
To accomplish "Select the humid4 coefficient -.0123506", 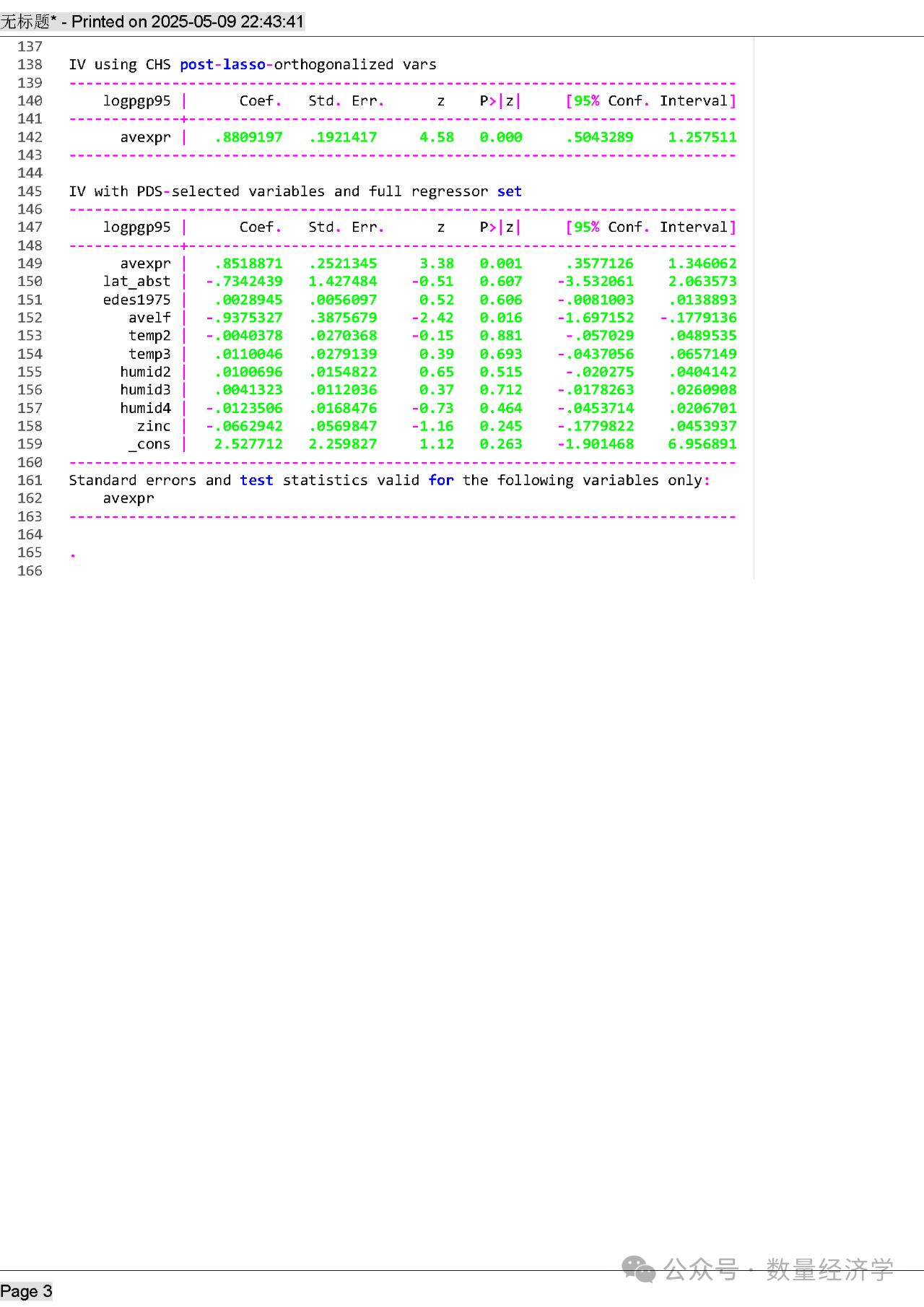I will point(245,408).
